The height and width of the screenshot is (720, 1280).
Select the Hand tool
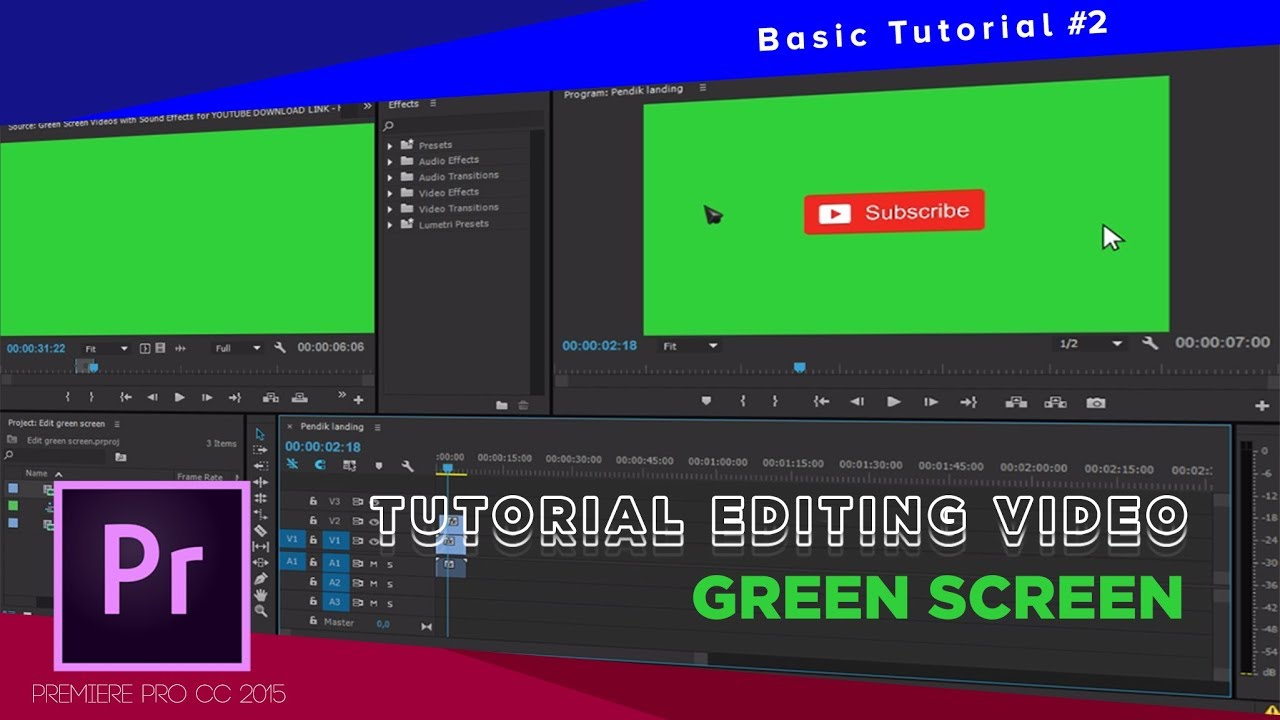tap(261, 594)
